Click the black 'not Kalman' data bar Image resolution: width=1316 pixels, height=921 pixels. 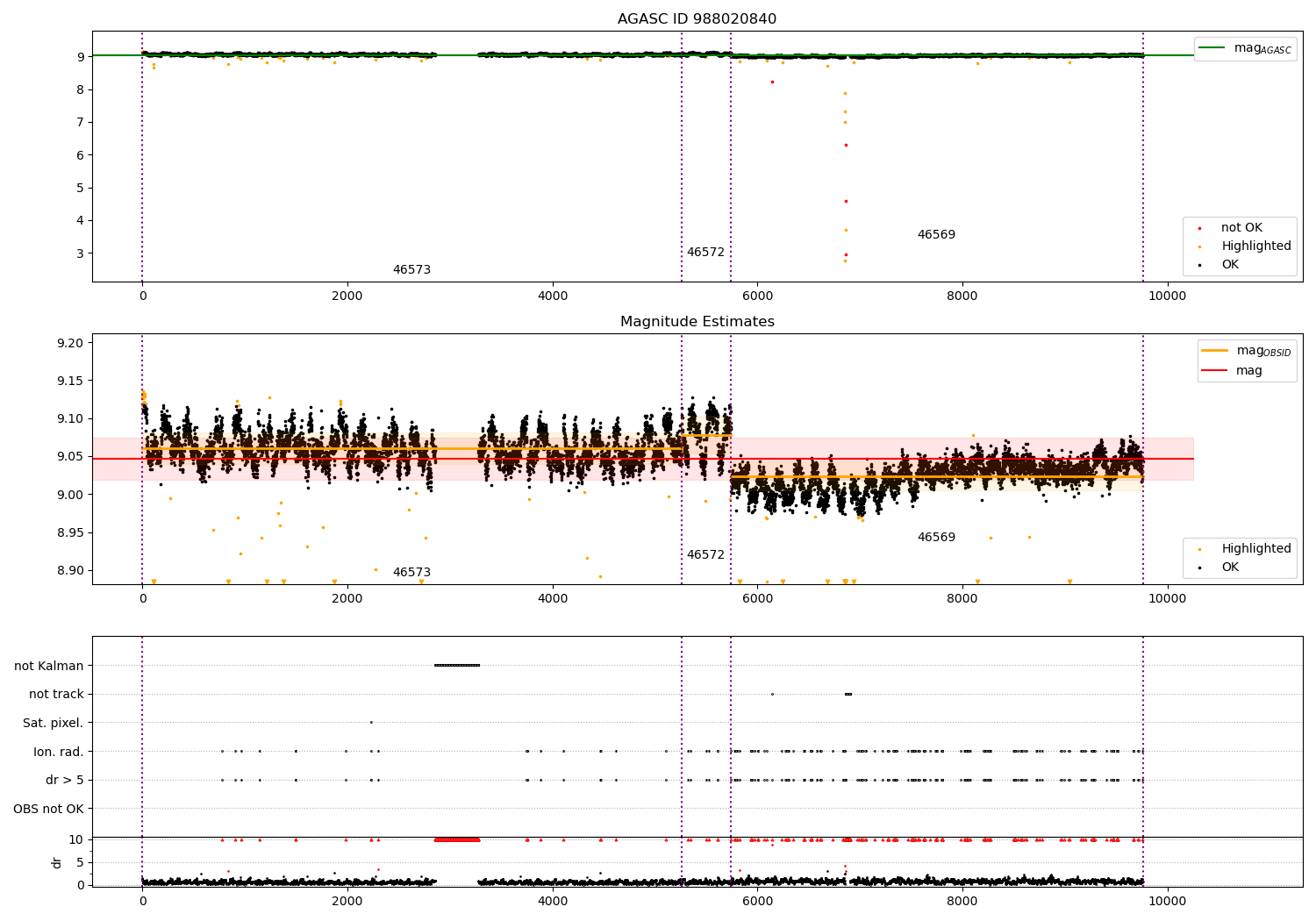click(x=457, y=665)
